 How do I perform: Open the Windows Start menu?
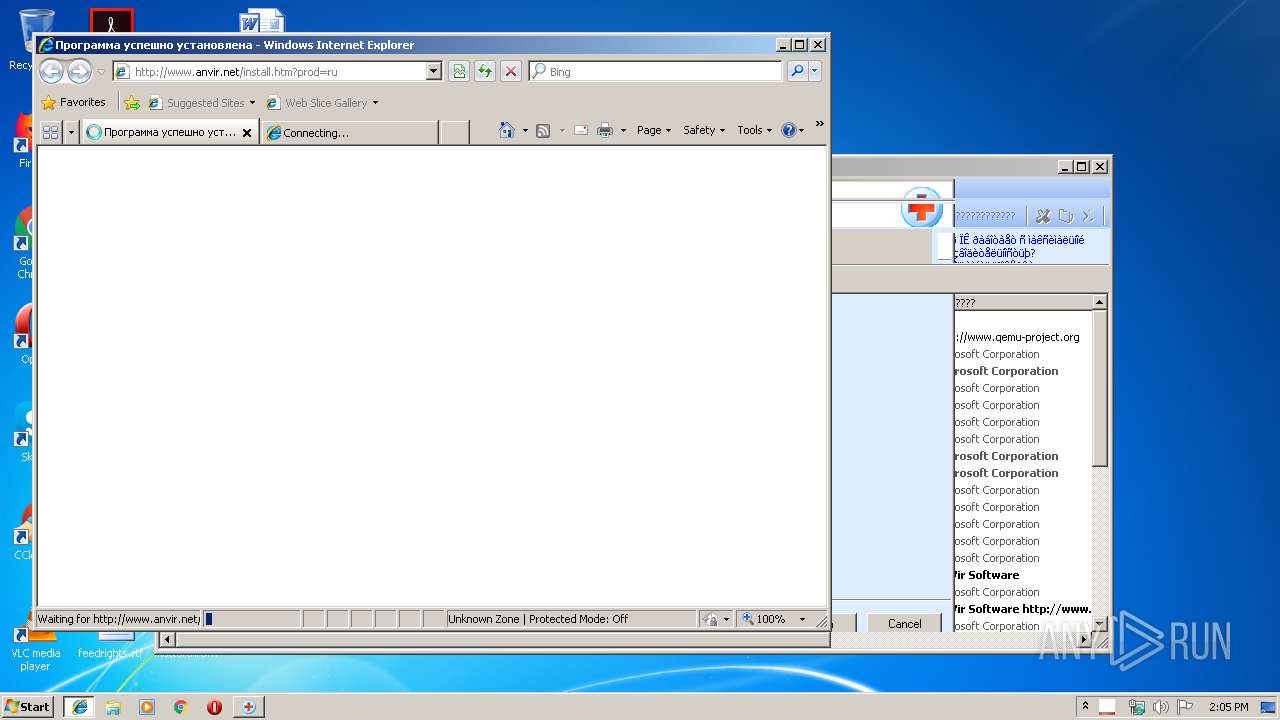click(x=27, y=706)
